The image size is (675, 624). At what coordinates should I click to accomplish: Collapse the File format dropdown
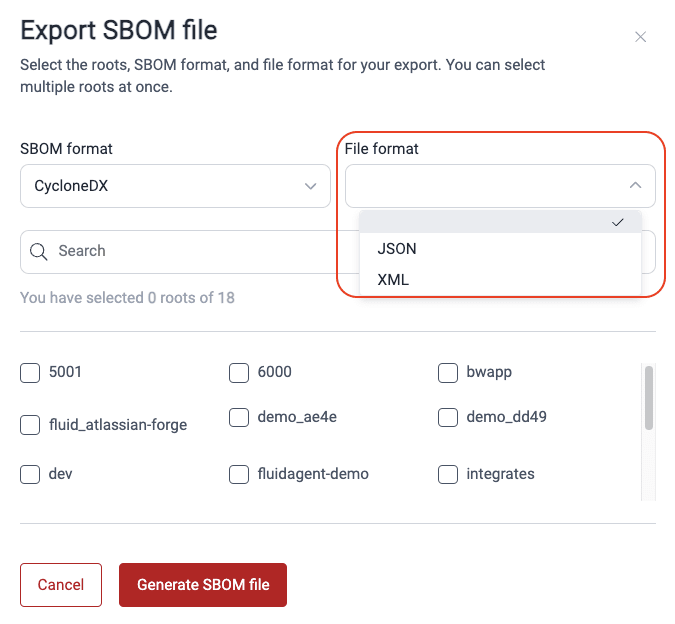click(500, 186)
